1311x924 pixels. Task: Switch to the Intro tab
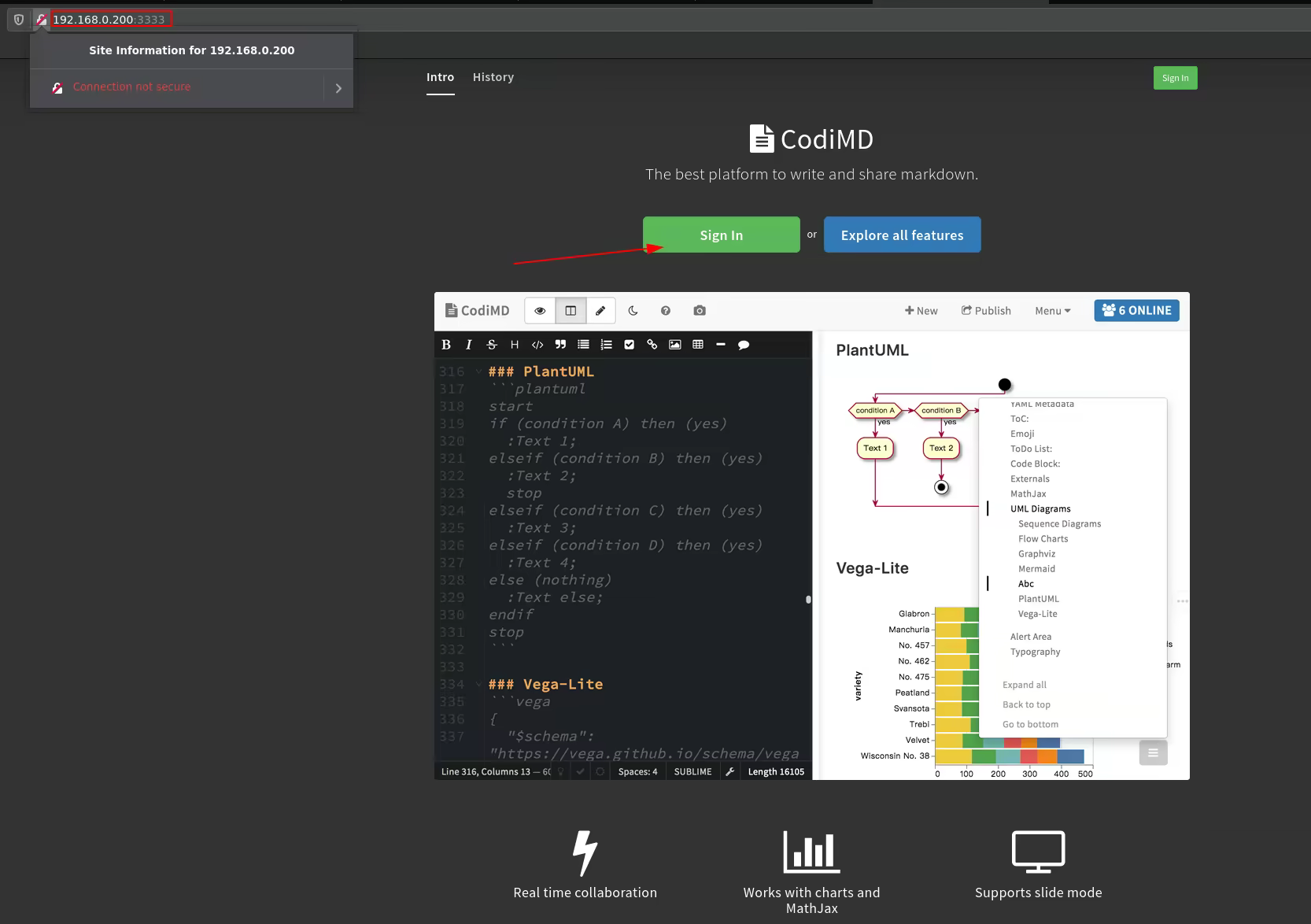[x=440, y=77]
